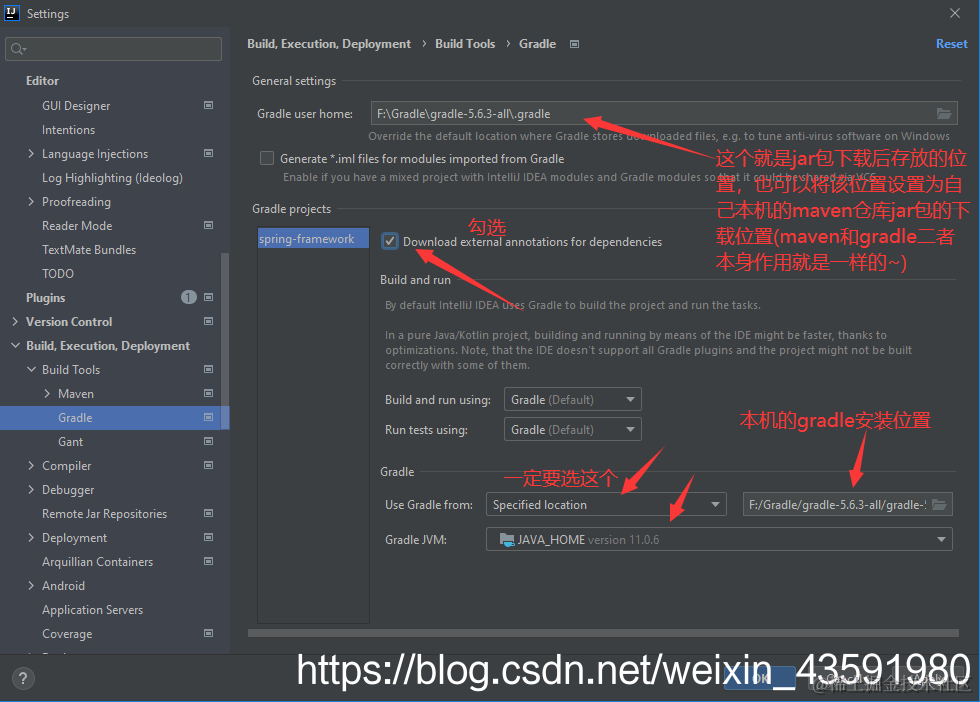Expand Android tree node
This screenshot has height=702, width=980.
point(31,585)
